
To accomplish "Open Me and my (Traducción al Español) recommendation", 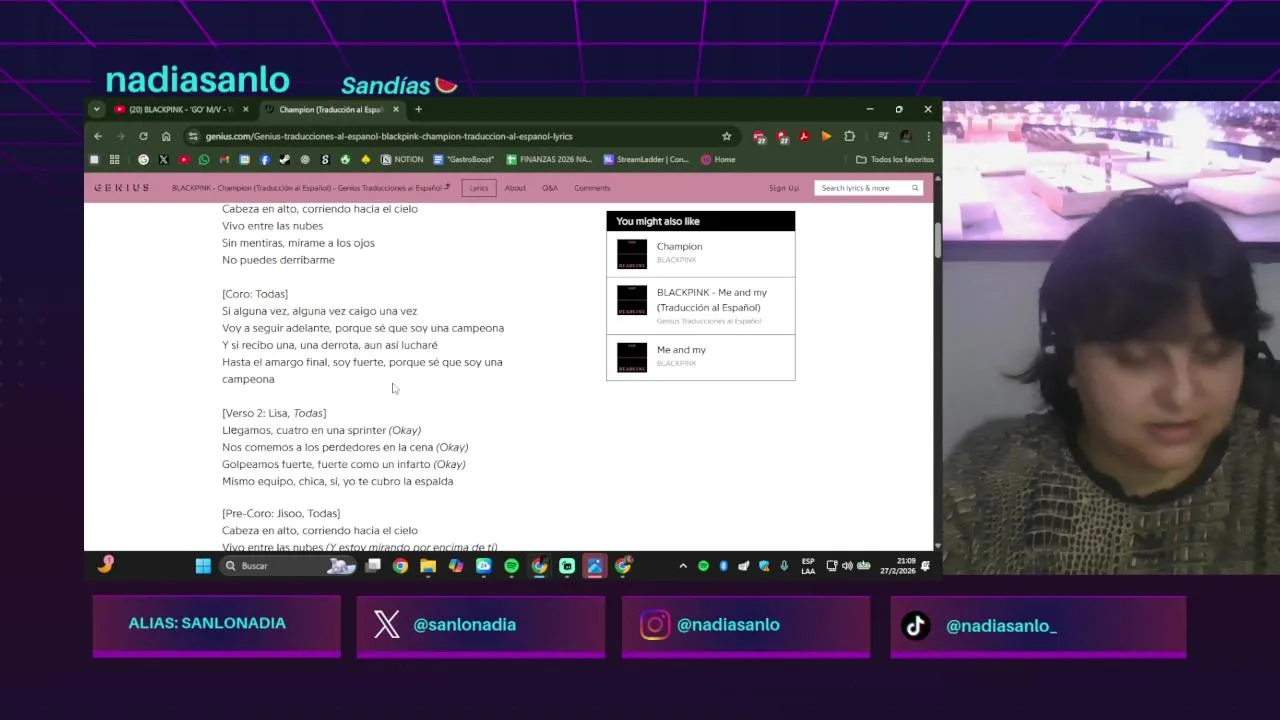I will click(x=701, y=306).
